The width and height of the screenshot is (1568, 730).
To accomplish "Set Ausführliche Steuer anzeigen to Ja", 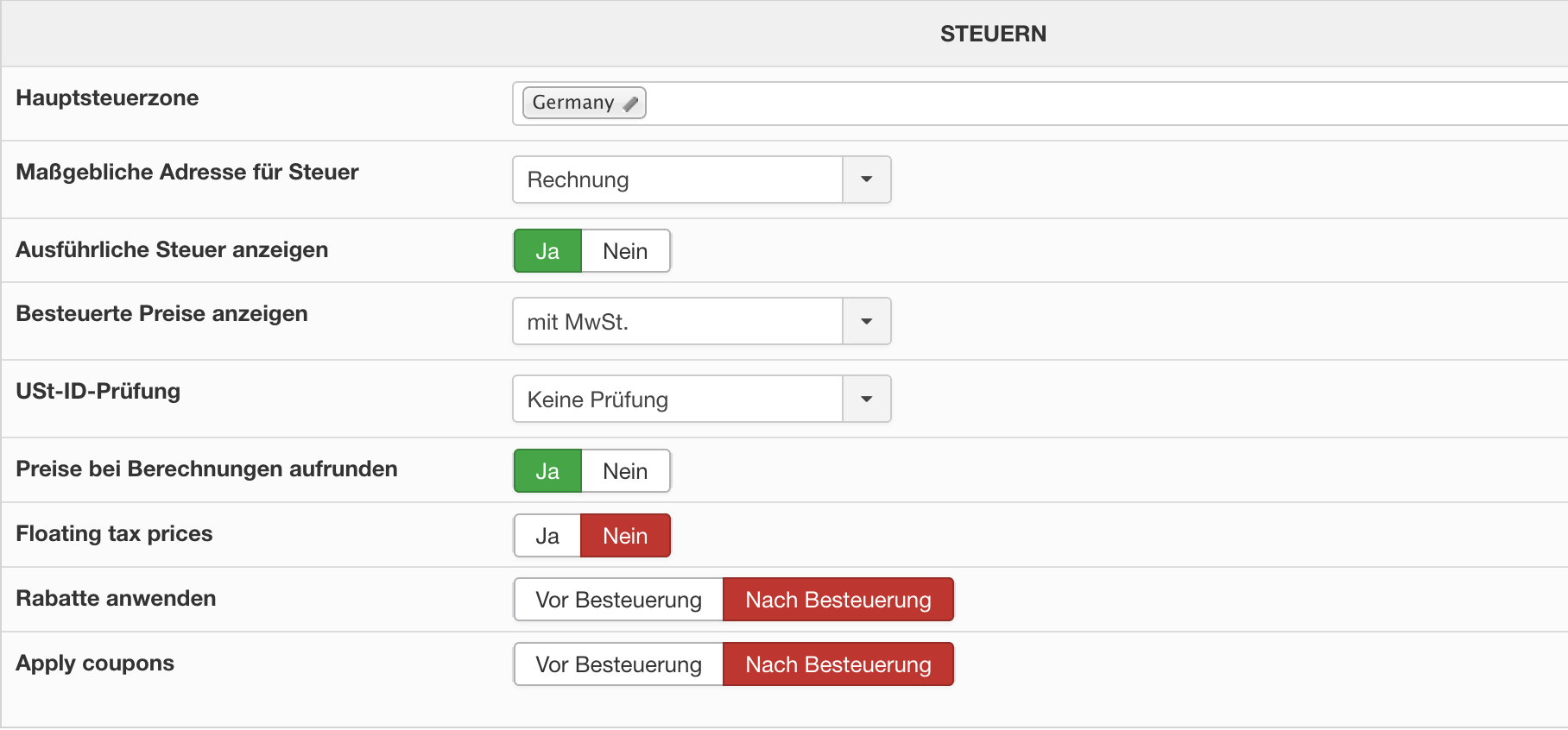I will (547, 251).
